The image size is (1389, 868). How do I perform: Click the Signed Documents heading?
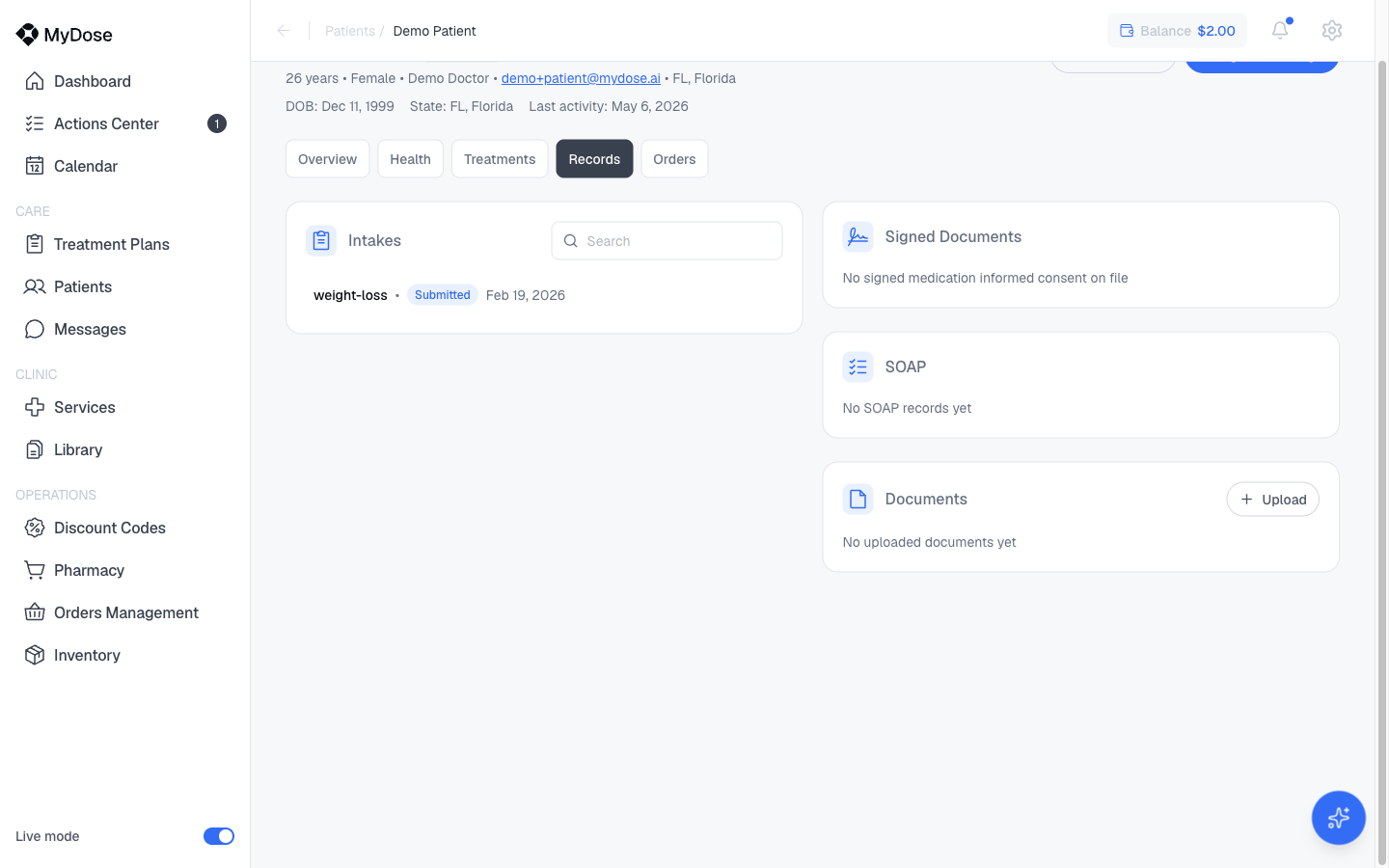(x=953, y=236)
